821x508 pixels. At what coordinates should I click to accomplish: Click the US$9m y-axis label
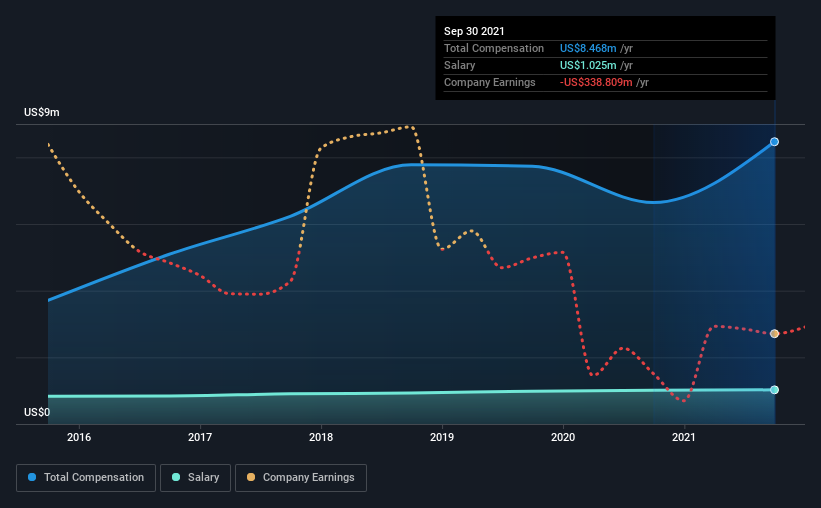[42, 113]
